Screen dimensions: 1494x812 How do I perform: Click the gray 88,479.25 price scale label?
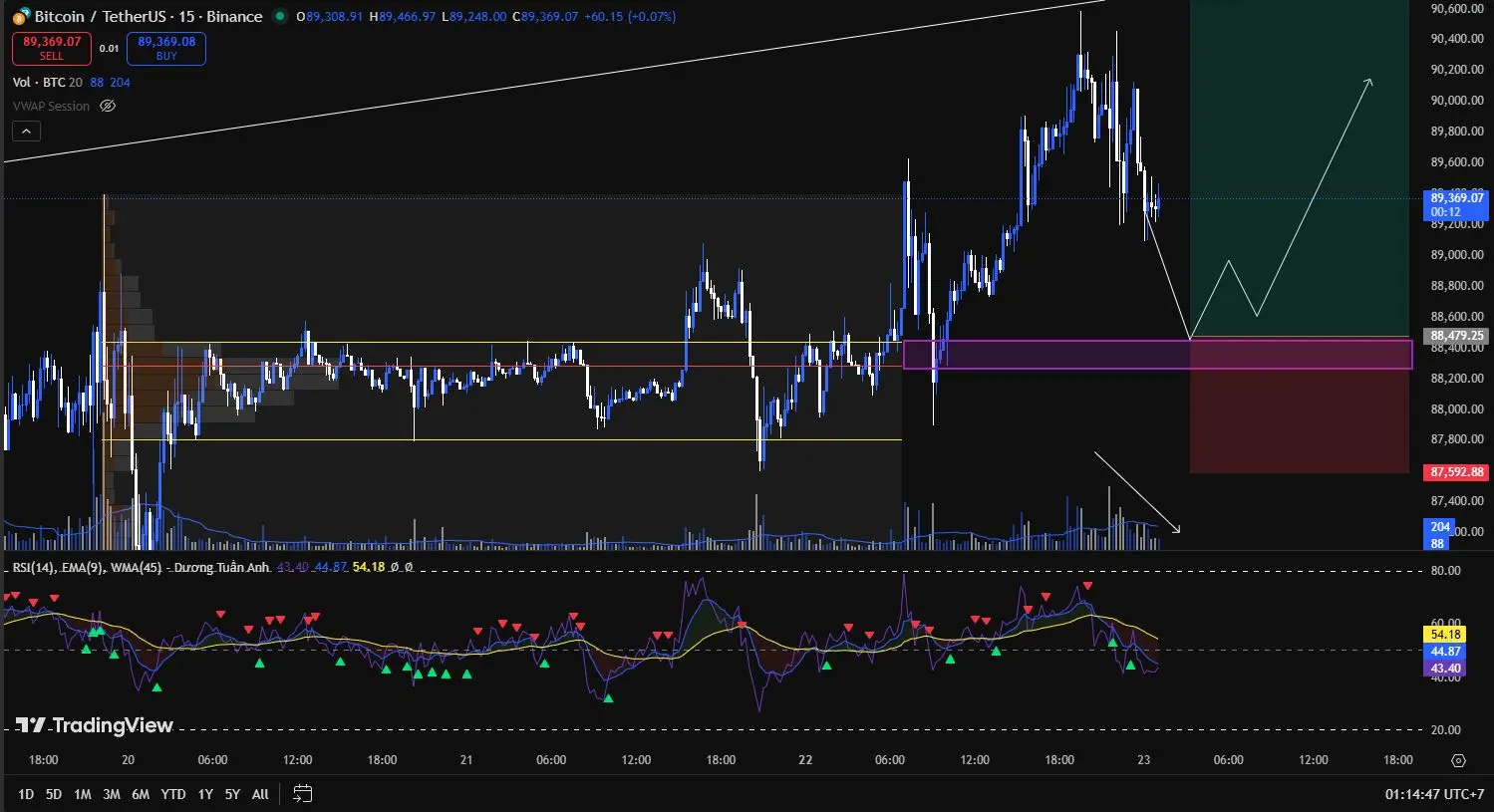click(x=1456, y=336)
